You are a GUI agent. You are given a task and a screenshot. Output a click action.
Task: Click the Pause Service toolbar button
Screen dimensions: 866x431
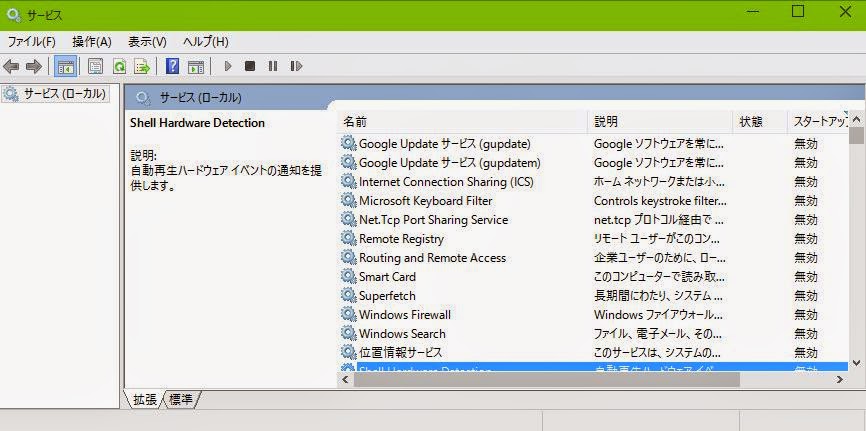coord(273,66)
